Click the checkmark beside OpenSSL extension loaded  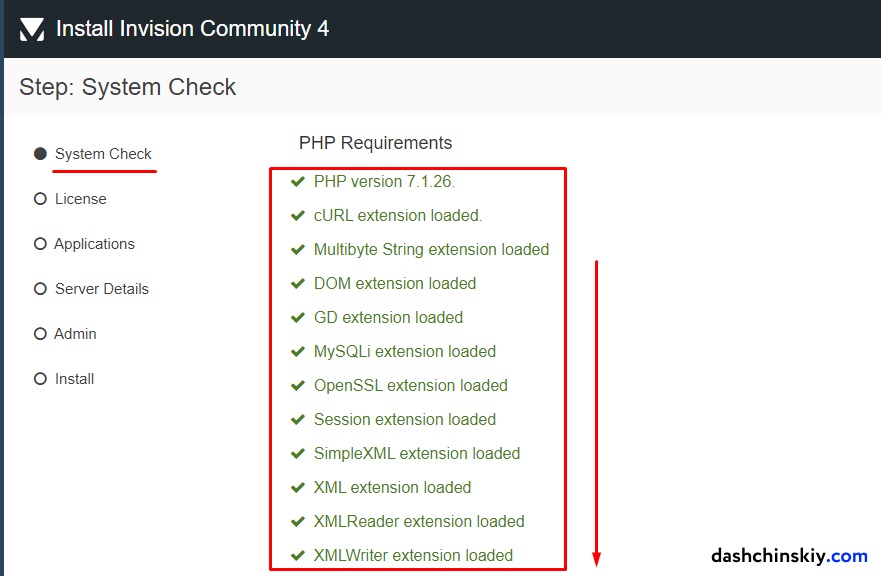tap(298, 385)
